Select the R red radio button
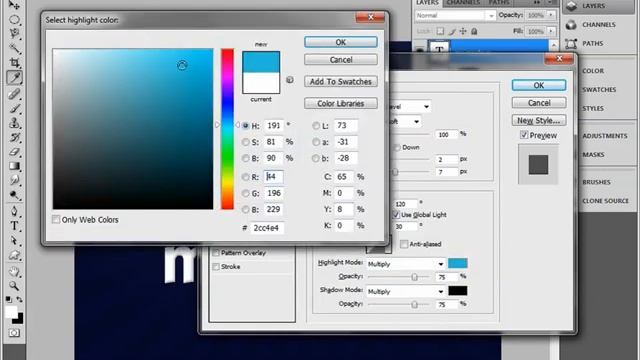 245,177
